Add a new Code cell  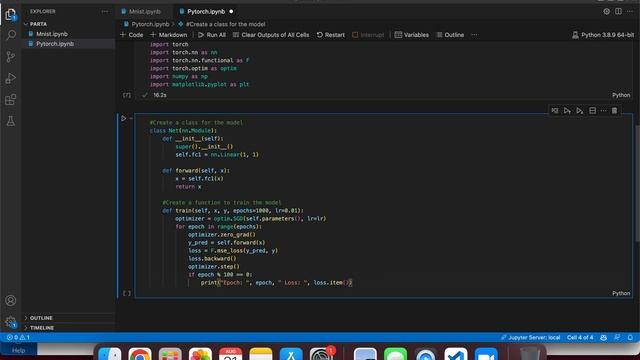pos(131,35)
